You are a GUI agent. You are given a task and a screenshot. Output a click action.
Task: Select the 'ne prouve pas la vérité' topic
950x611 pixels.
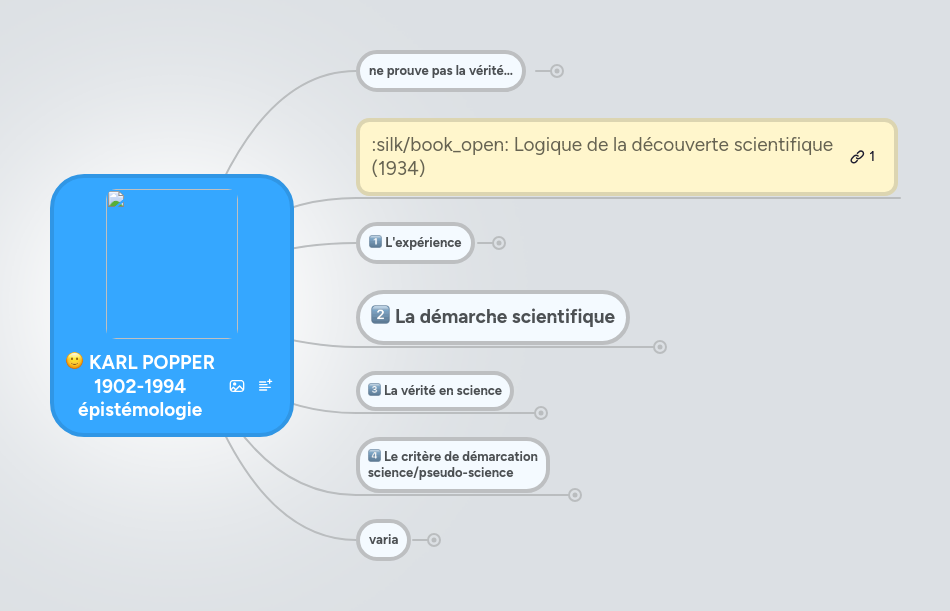click(x=440, y=71)
